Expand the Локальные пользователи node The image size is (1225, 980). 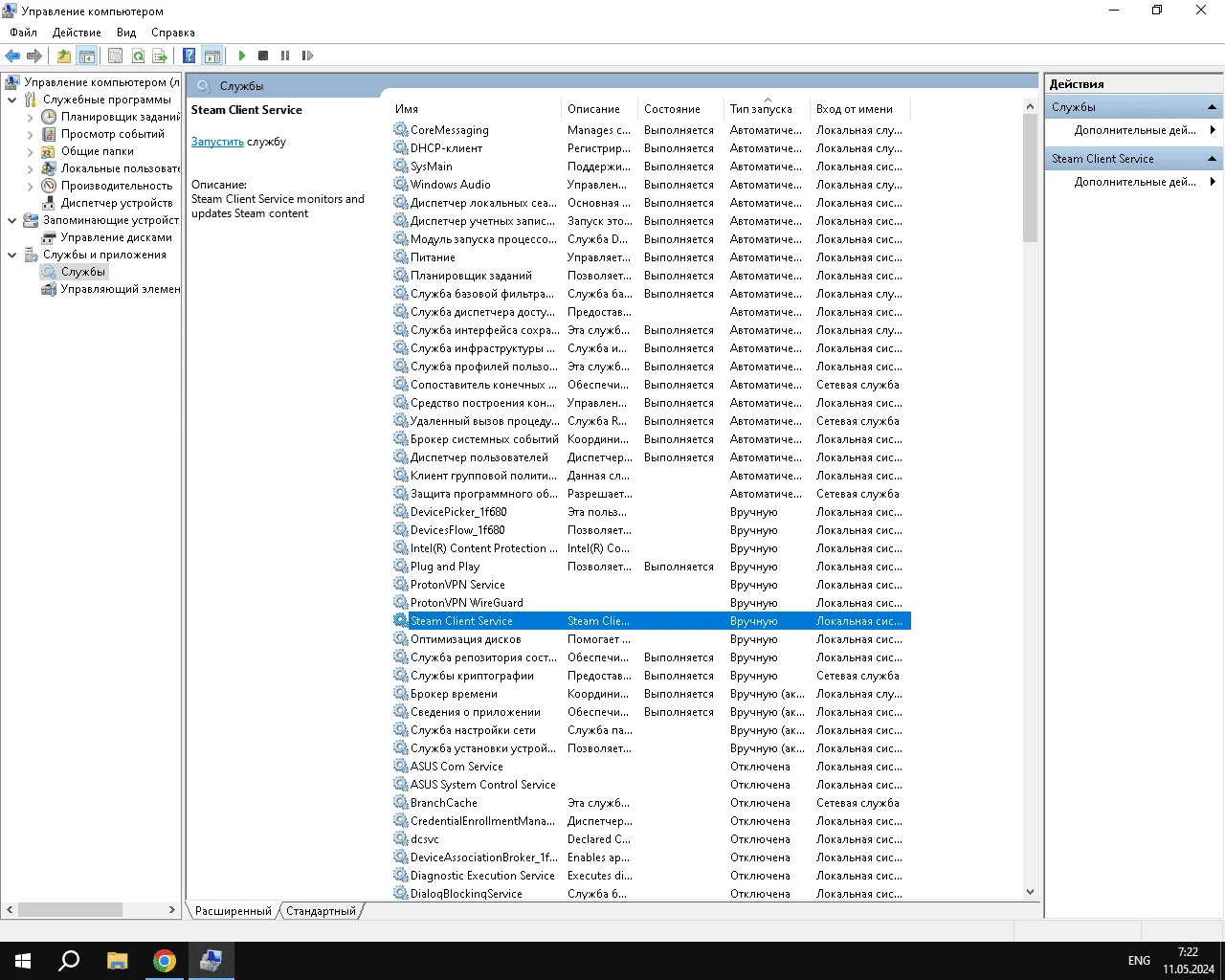31,168
